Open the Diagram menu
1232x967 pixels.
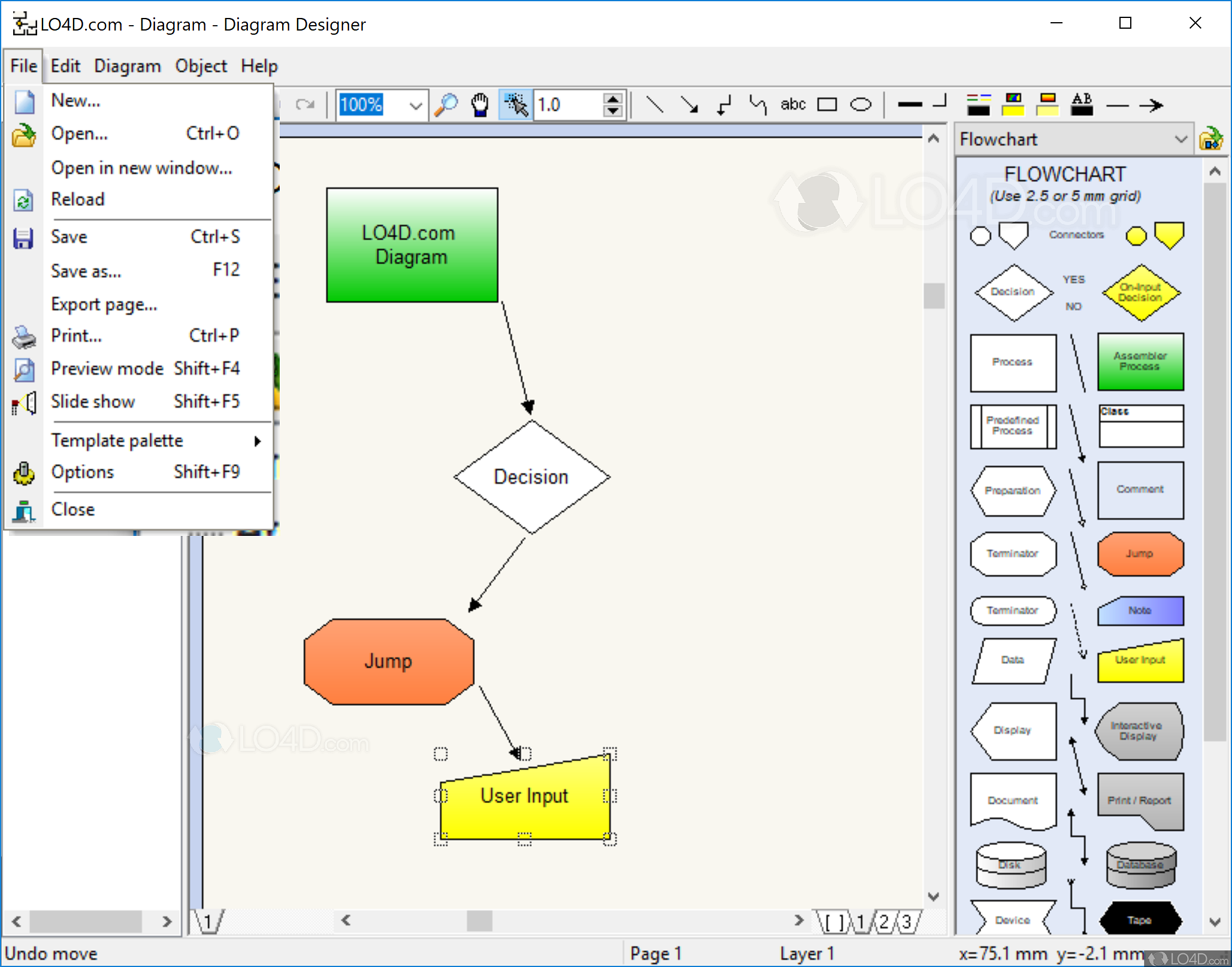point(128,66)
